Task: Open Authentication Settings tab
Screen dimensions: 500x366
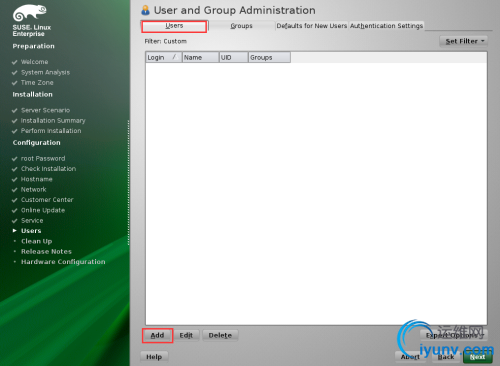Action: click(x=386, y=26)
